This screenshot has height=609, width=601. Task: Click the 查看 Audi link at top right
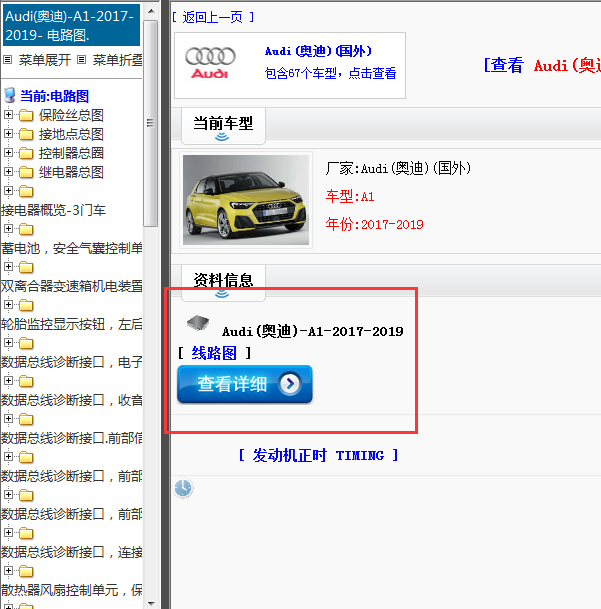pos(542,65)
